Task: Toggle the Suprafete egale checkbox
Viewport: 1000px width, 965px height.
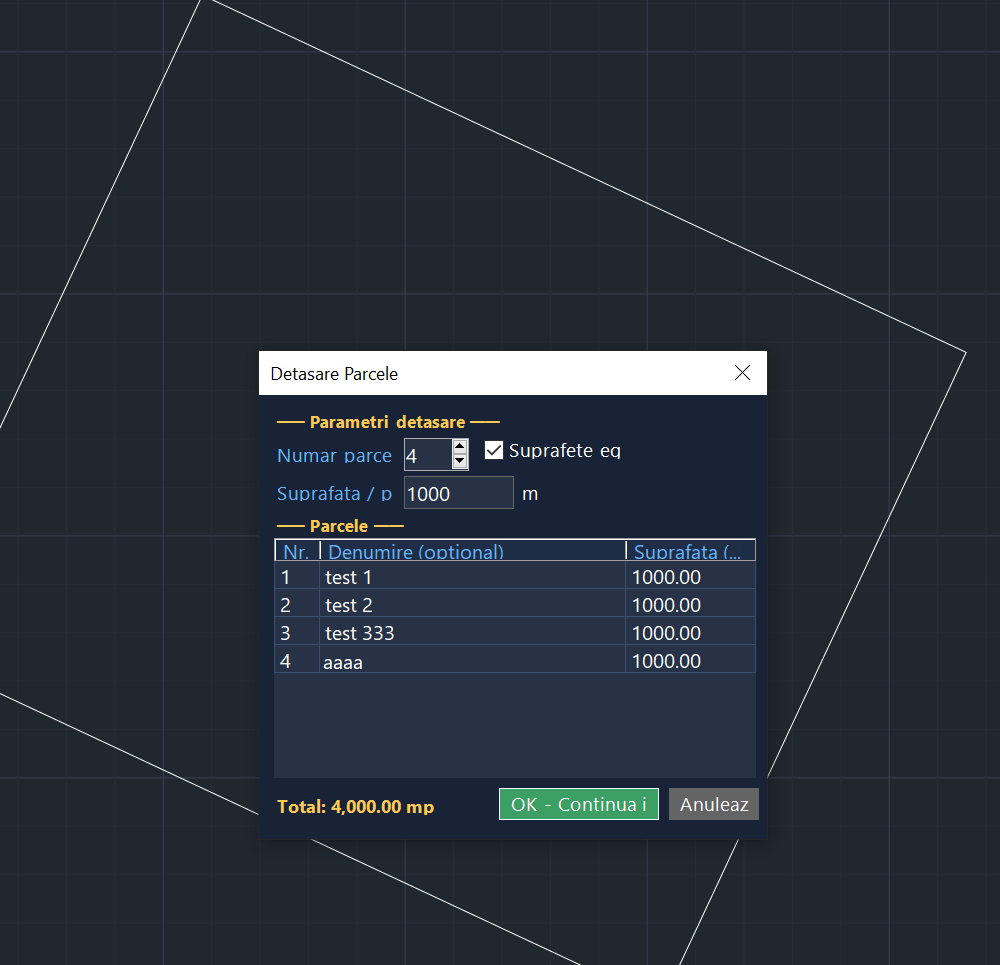Action: 494,450
